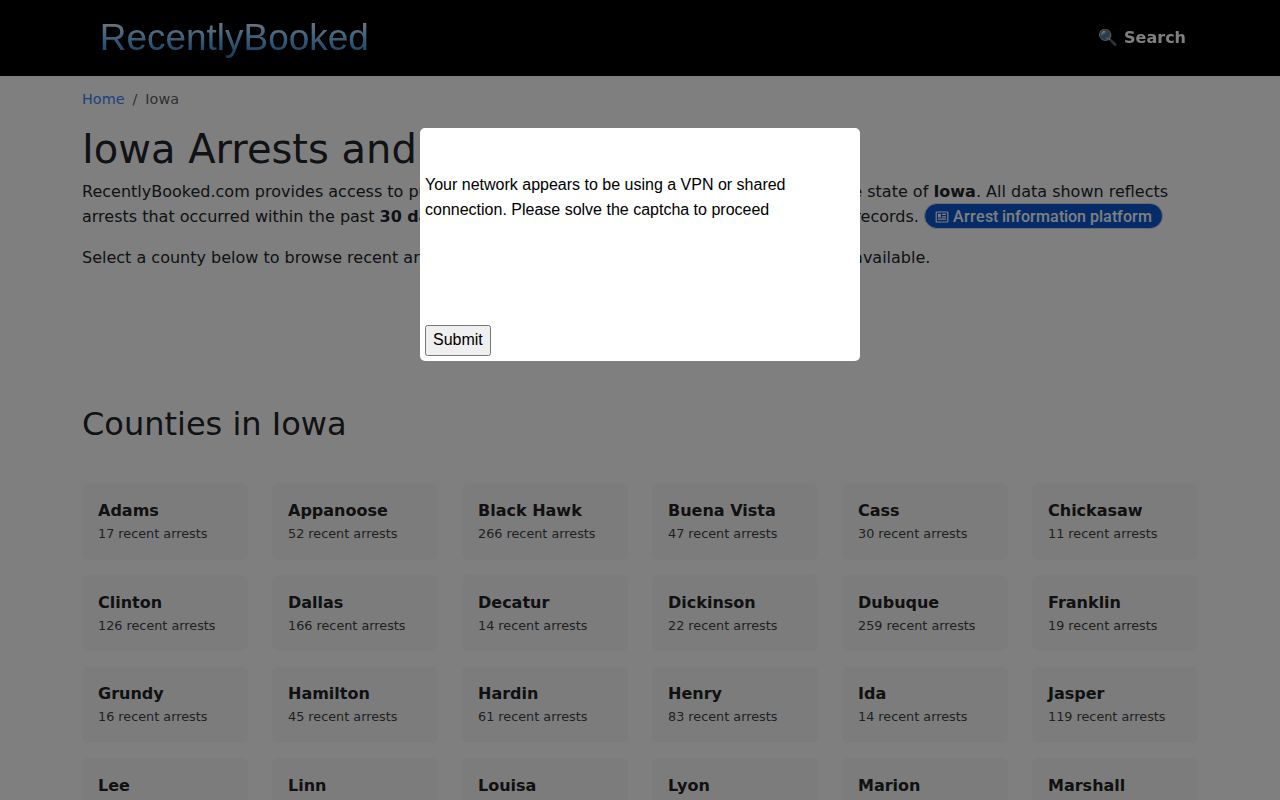Select the Cass county card
The height and width of the screenshot is (800, 1280).
[x=925, y=521]
